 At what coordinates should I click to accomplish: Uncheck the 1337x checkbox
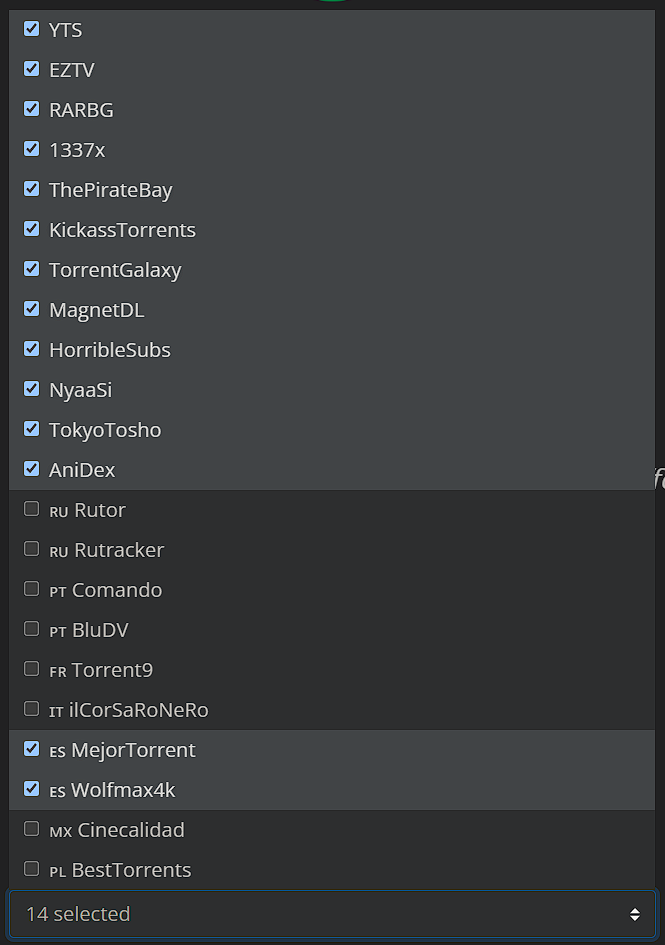[31, 149]
